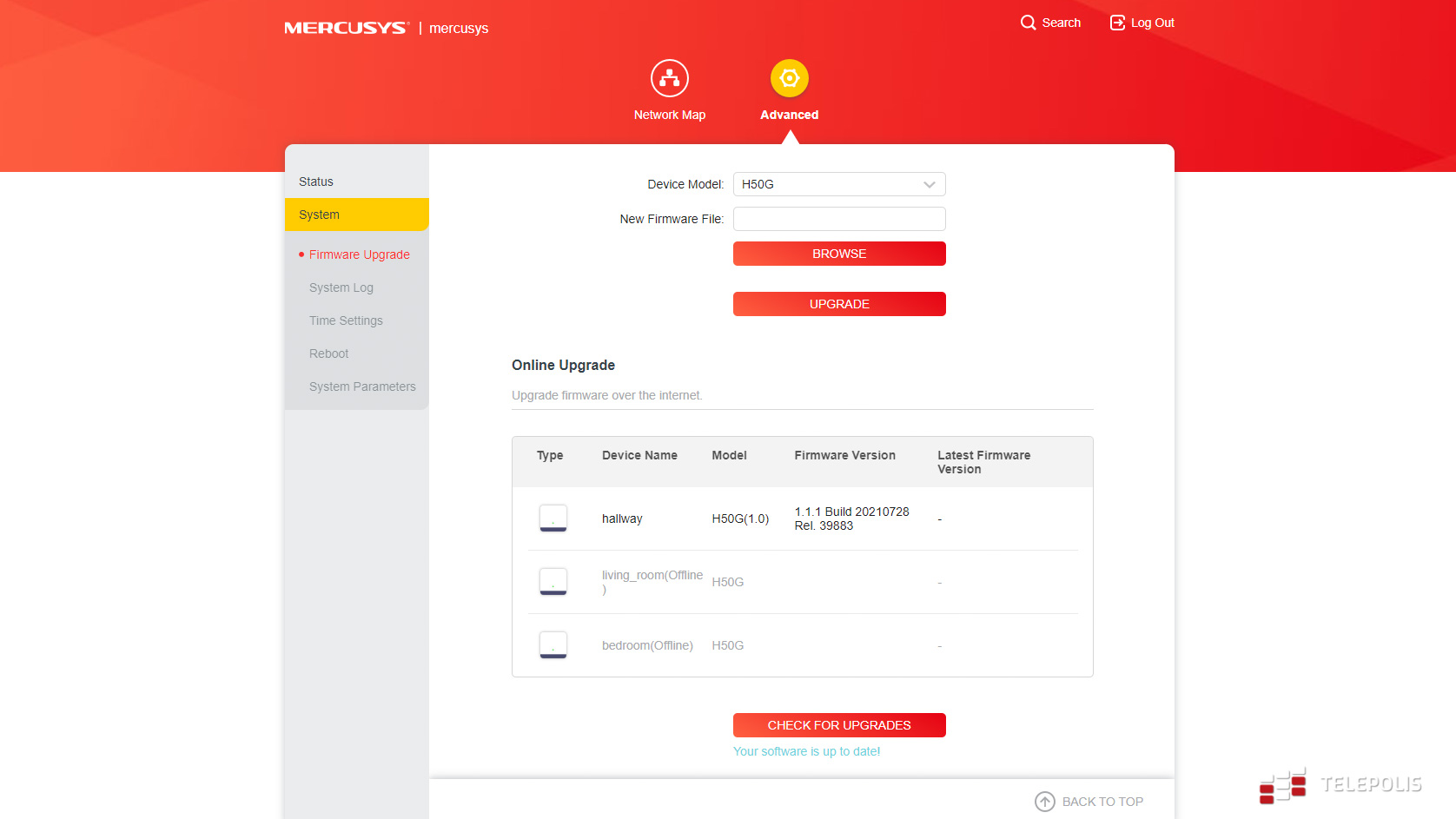The height and width of the screenshot is (819, 1456).
Task: Open the Reboot page
Action: click(x=328, y=353)
